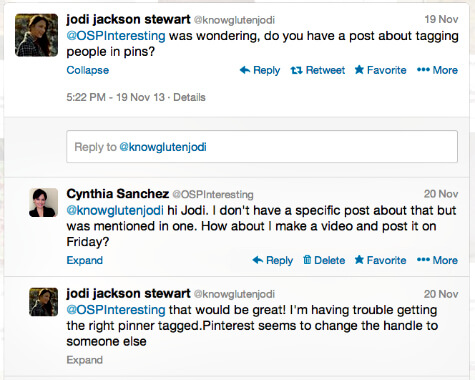This screenshot has width=475, height=380.
Task: Delete Cynthia Sanchez's tweet
Action: click(324, 260)
